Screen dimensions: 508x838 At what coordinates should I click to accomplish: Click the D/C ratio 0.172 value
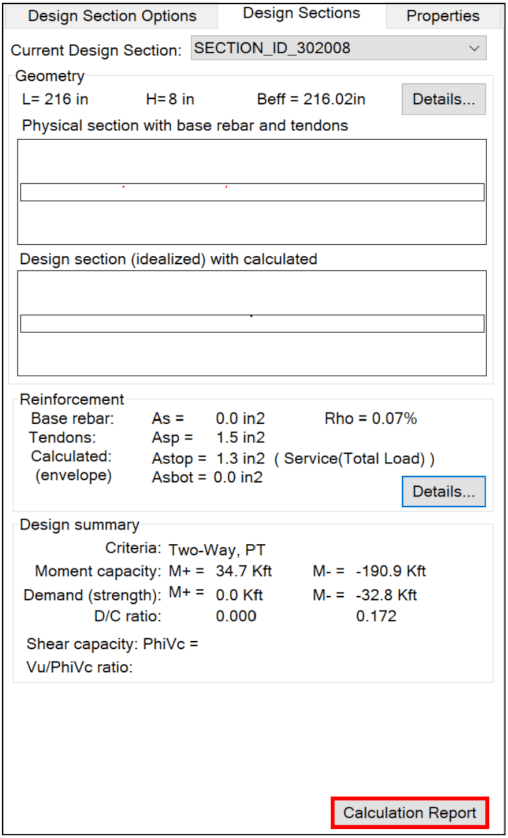(376, 617)
